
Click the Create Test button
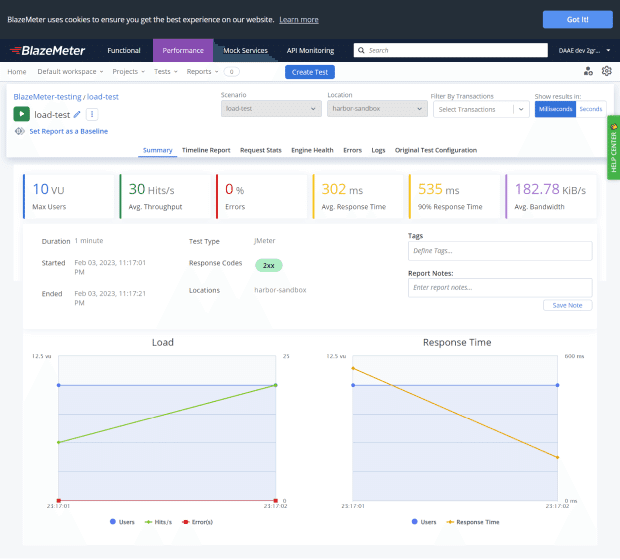tap(310, 72)
